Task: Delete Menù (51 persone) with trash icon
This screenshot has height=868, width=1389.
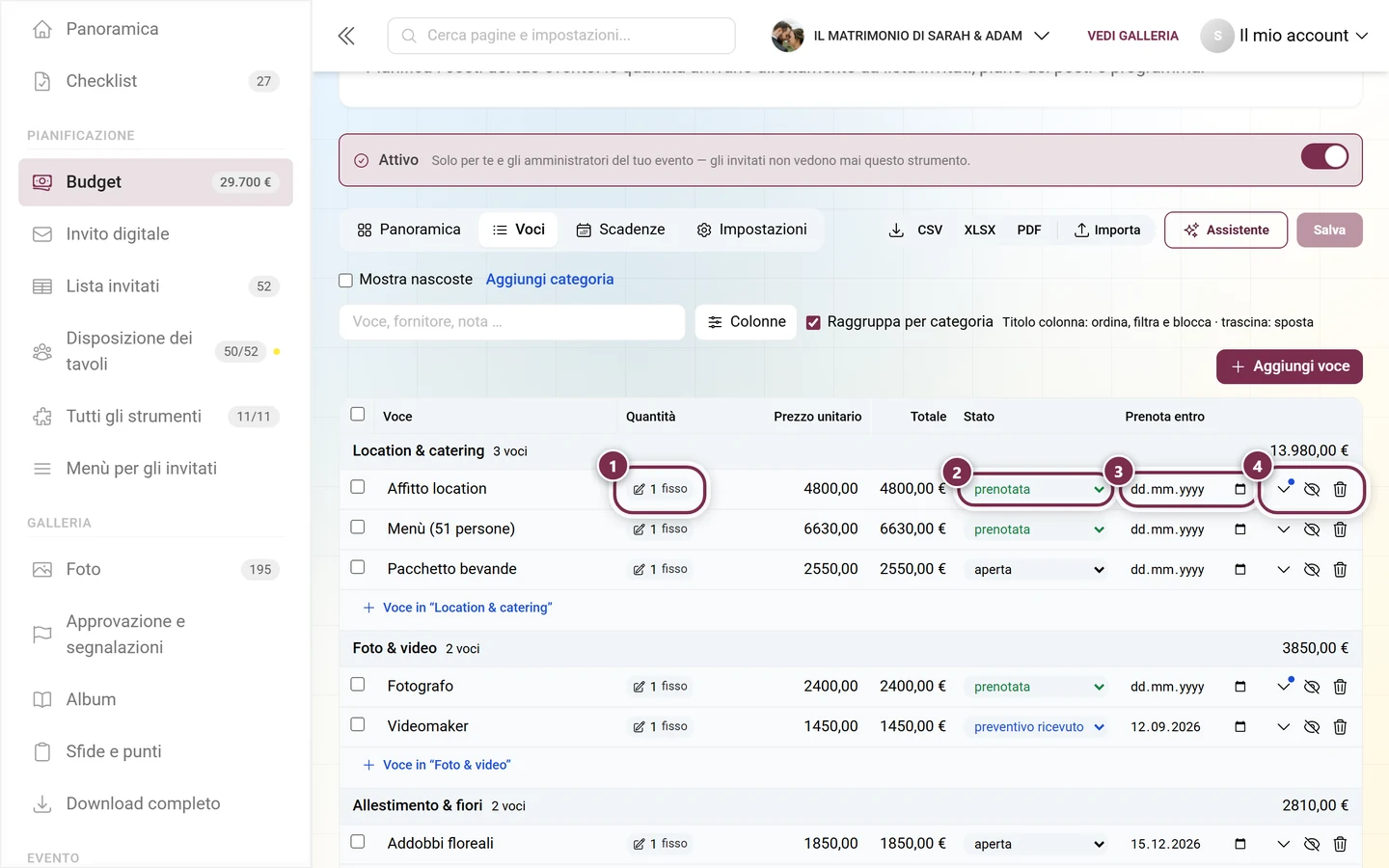Action: coord(1340,529)
